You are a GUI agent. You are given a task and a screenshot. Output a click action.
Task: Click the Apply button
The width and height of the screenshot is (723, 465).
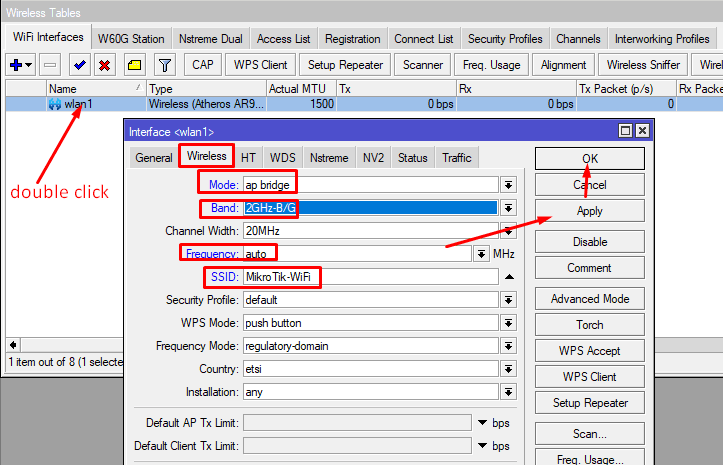(x=590, y=211)
